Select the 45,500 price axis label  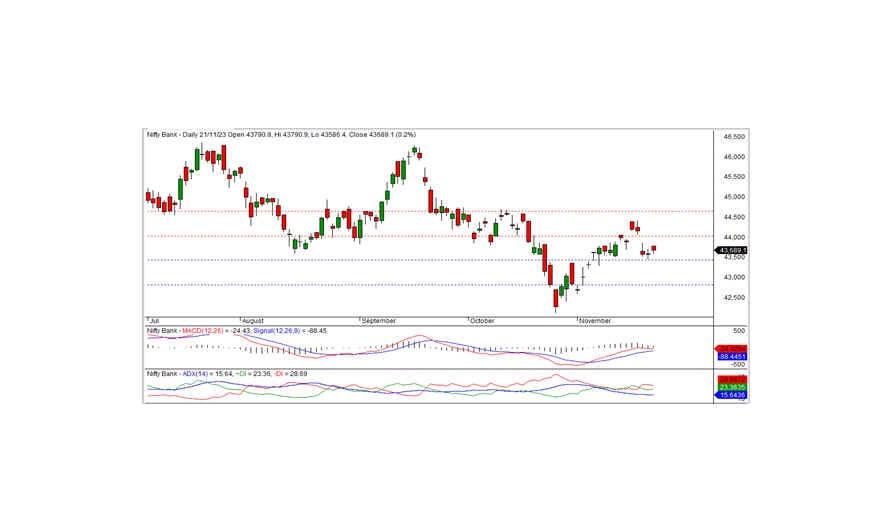(x=734, y=177)
